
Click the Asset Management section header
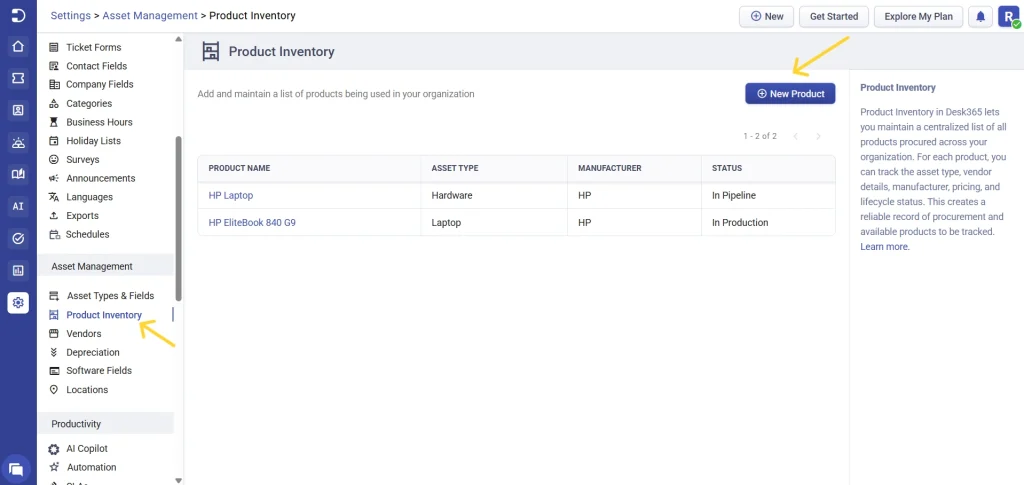coord(105,266)
